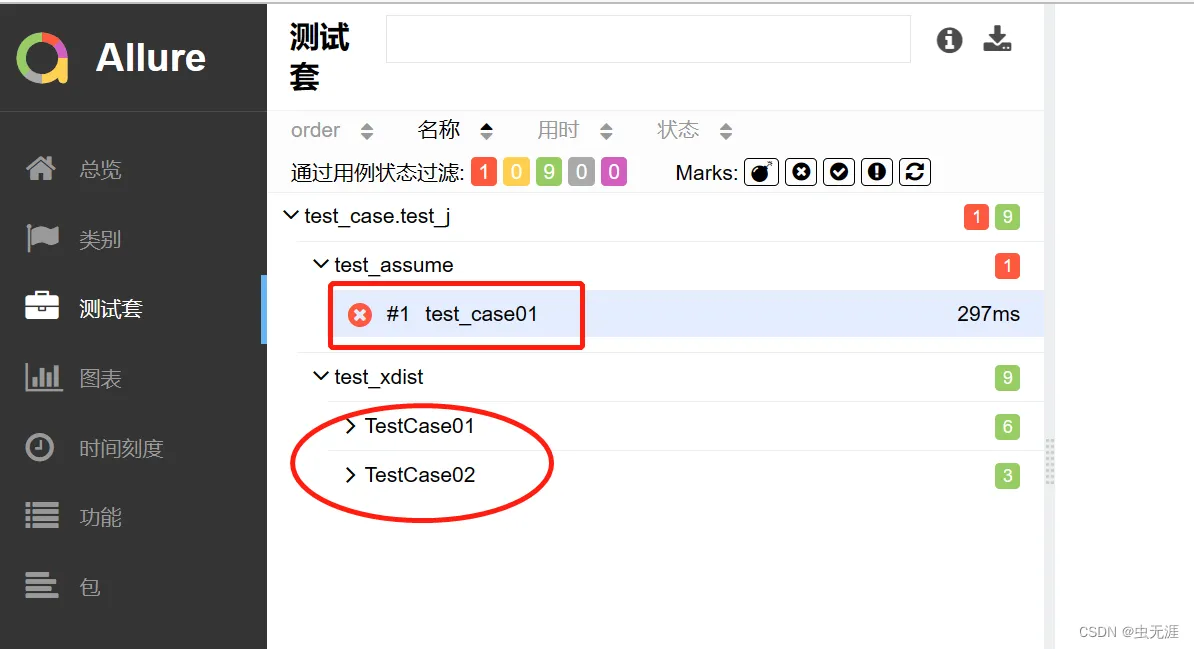Image resolution: width=1194 pixels, height=649 pixels.
Task: Sort the list by 用时
Action: [575, 130]
